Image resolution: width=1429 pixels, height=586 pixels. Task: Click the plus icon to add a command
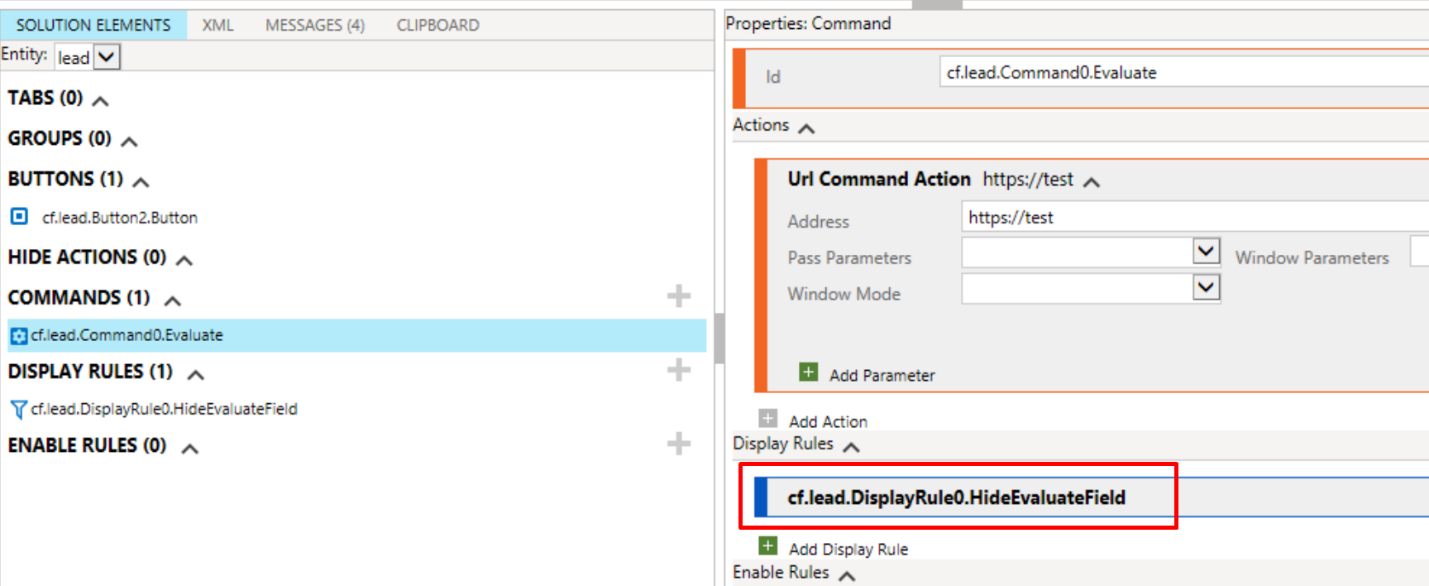(x=679, y=296)
